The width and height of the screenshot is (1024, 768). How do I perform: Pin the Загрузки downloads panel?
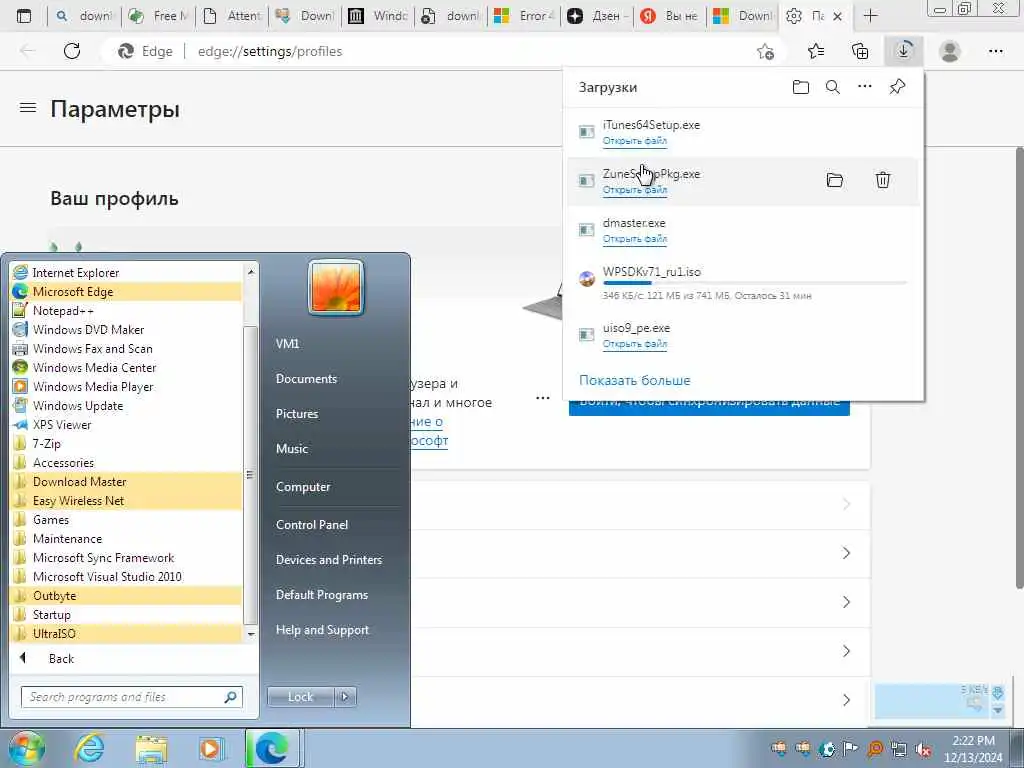[897, 86]
